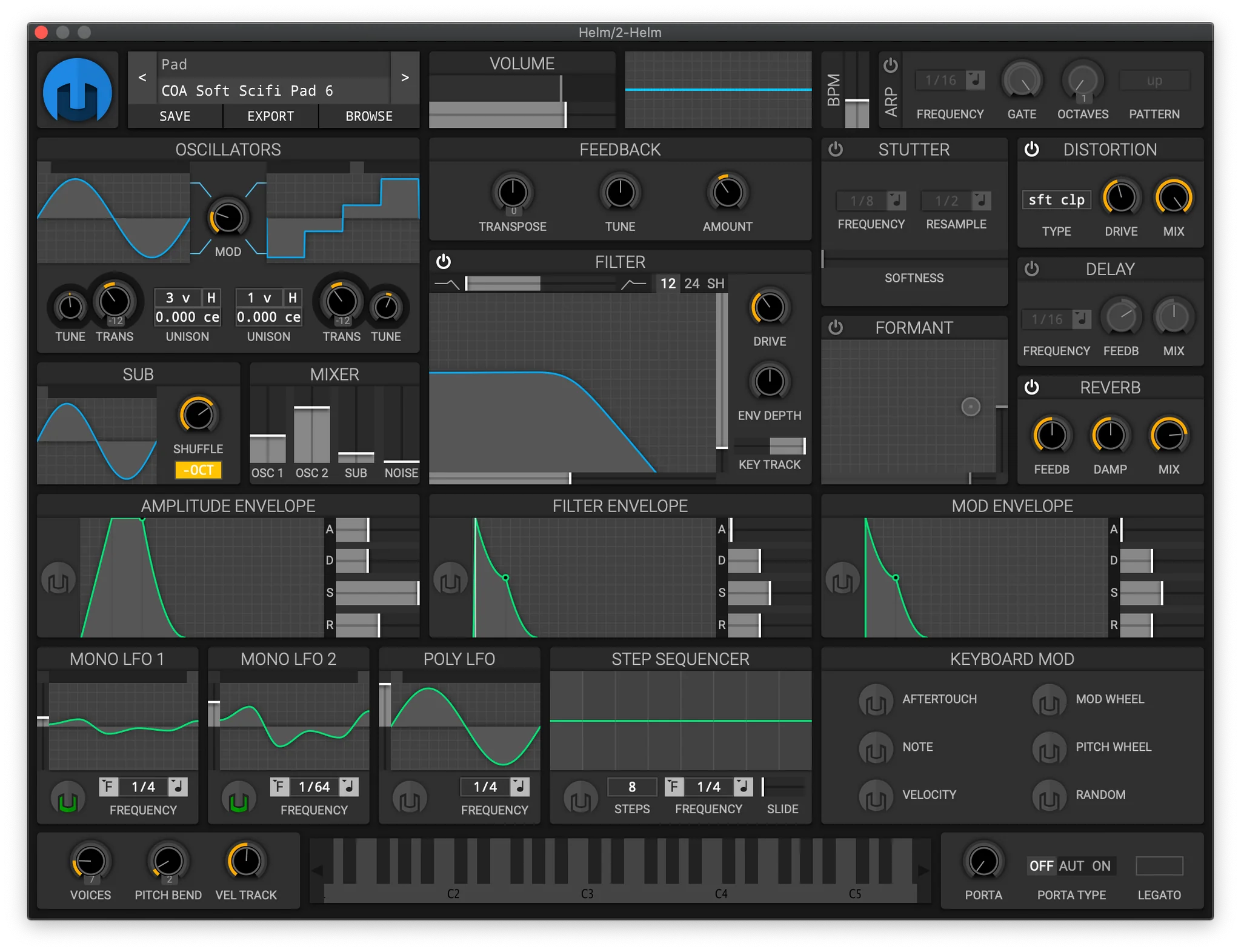The height and width of the screenshot is (952, 1241).
Task: Click the Aftertouch modulation source icon
Action: coord(875,699)
